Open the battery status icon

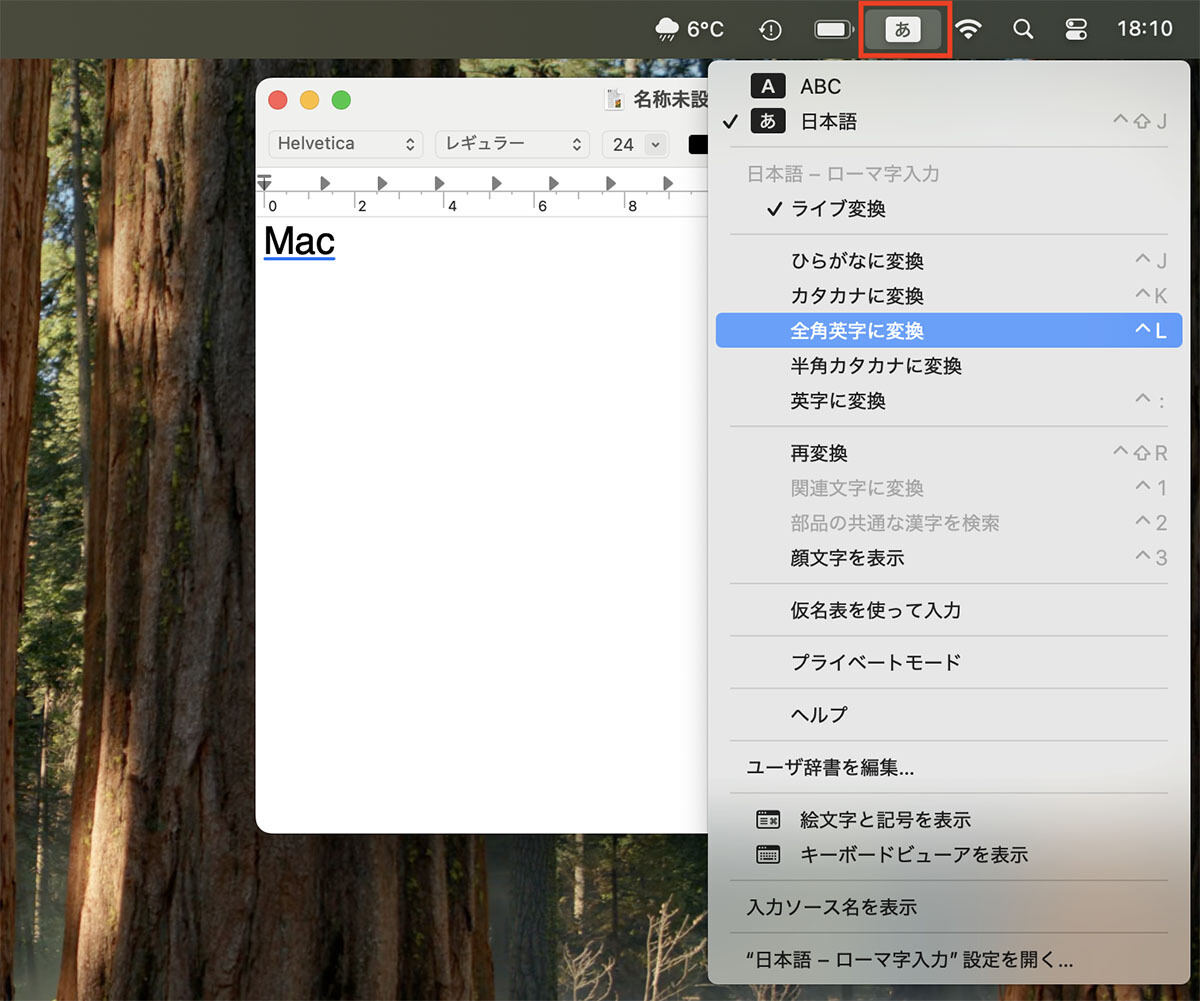pos(833,29)
